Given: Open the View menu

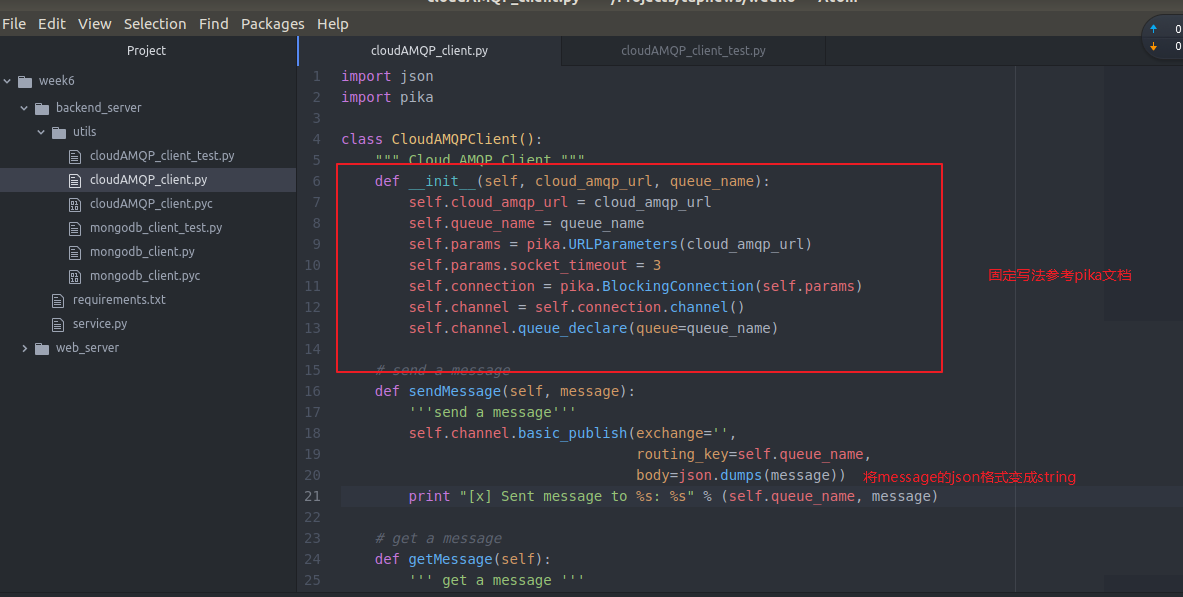Looking at the screenshot, I should point(95,24).
